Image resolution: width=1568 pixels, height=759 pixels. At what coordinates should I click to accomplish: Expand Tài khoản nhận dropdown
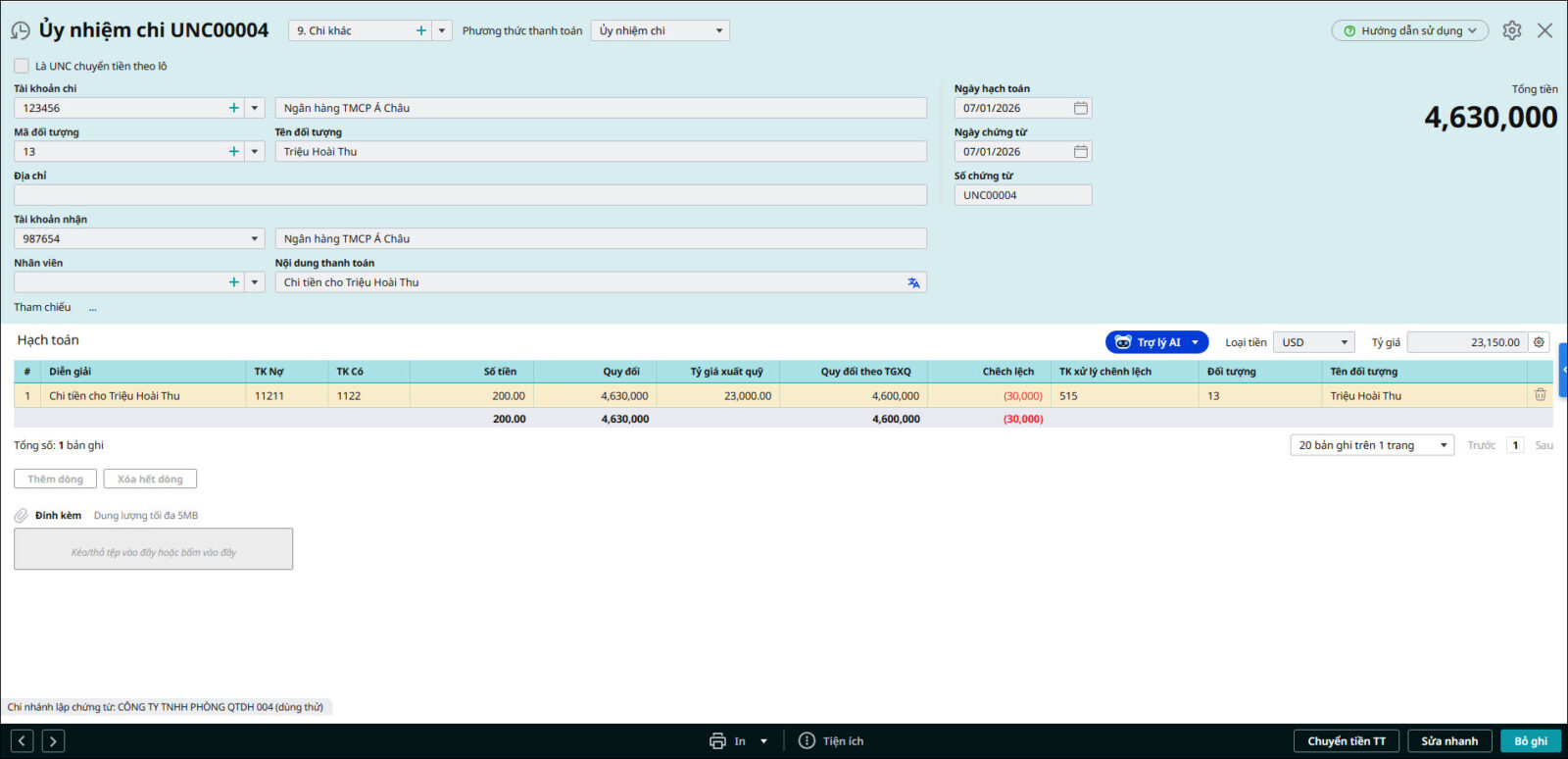click(254, 239)
